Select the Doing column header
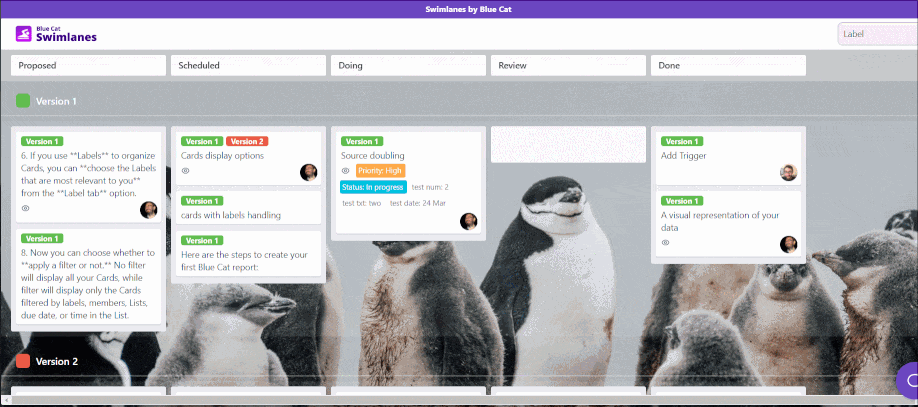 tap(408, 66)
